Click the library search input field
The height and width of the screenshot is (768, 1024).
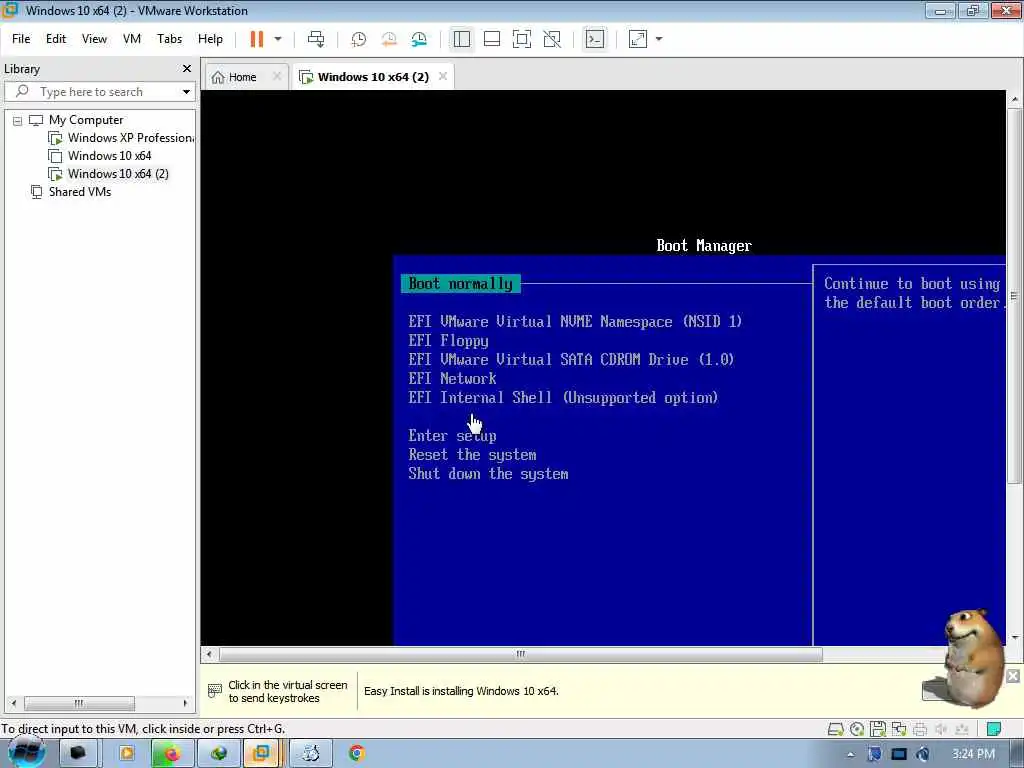tap(91, 92)
